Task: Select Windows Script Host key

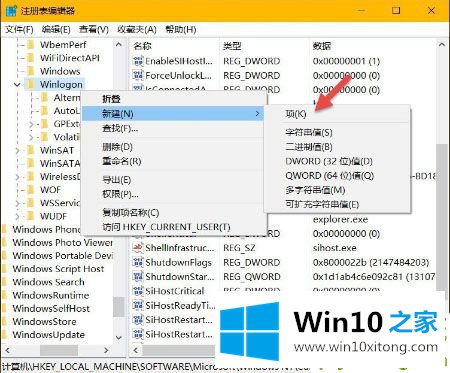Action: (58, 269)
